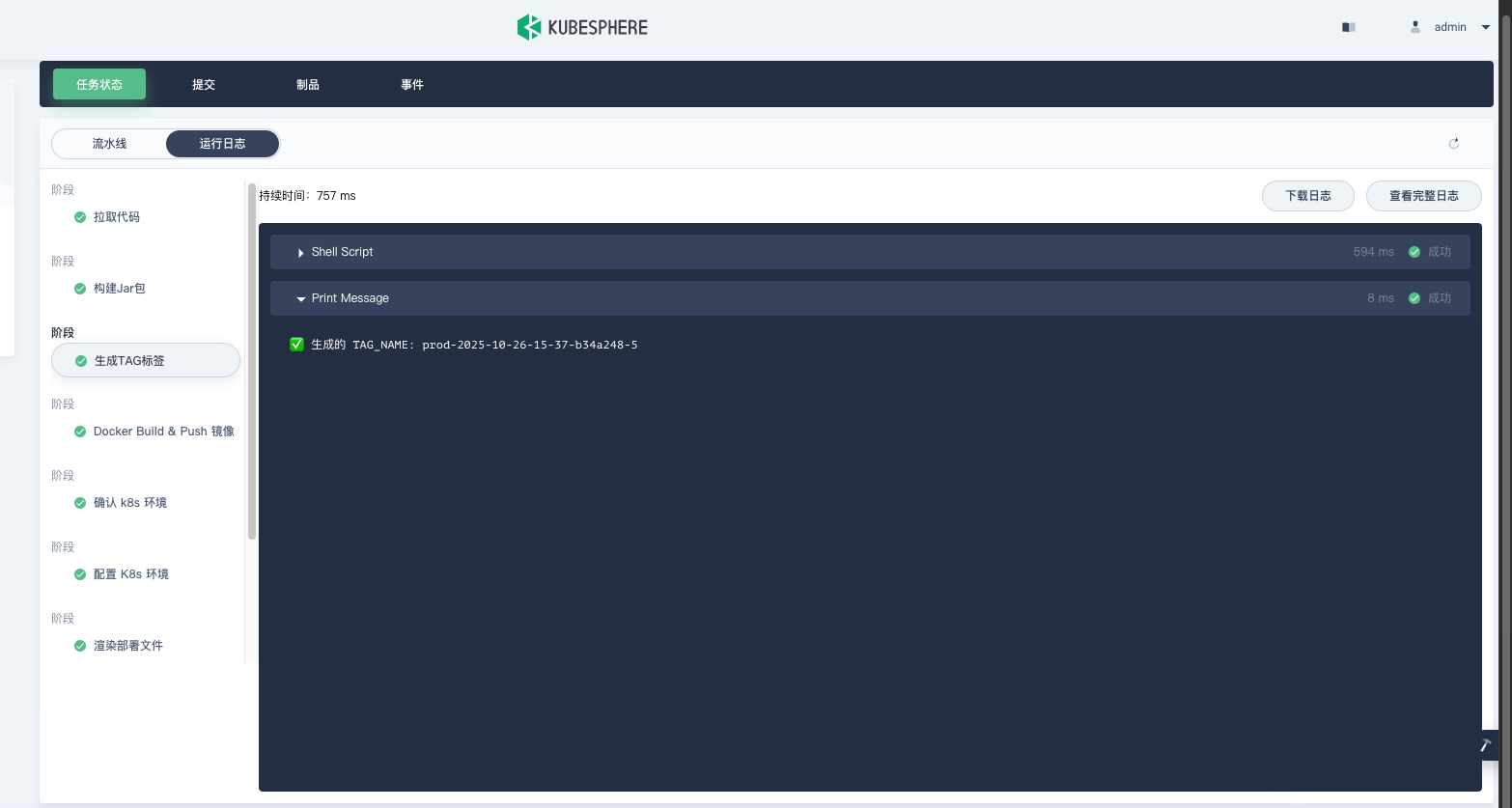This screenshot has width=1512, height=808.
Task: Click the green checkmark emoji in log output
Action: [x=297, y=345]
